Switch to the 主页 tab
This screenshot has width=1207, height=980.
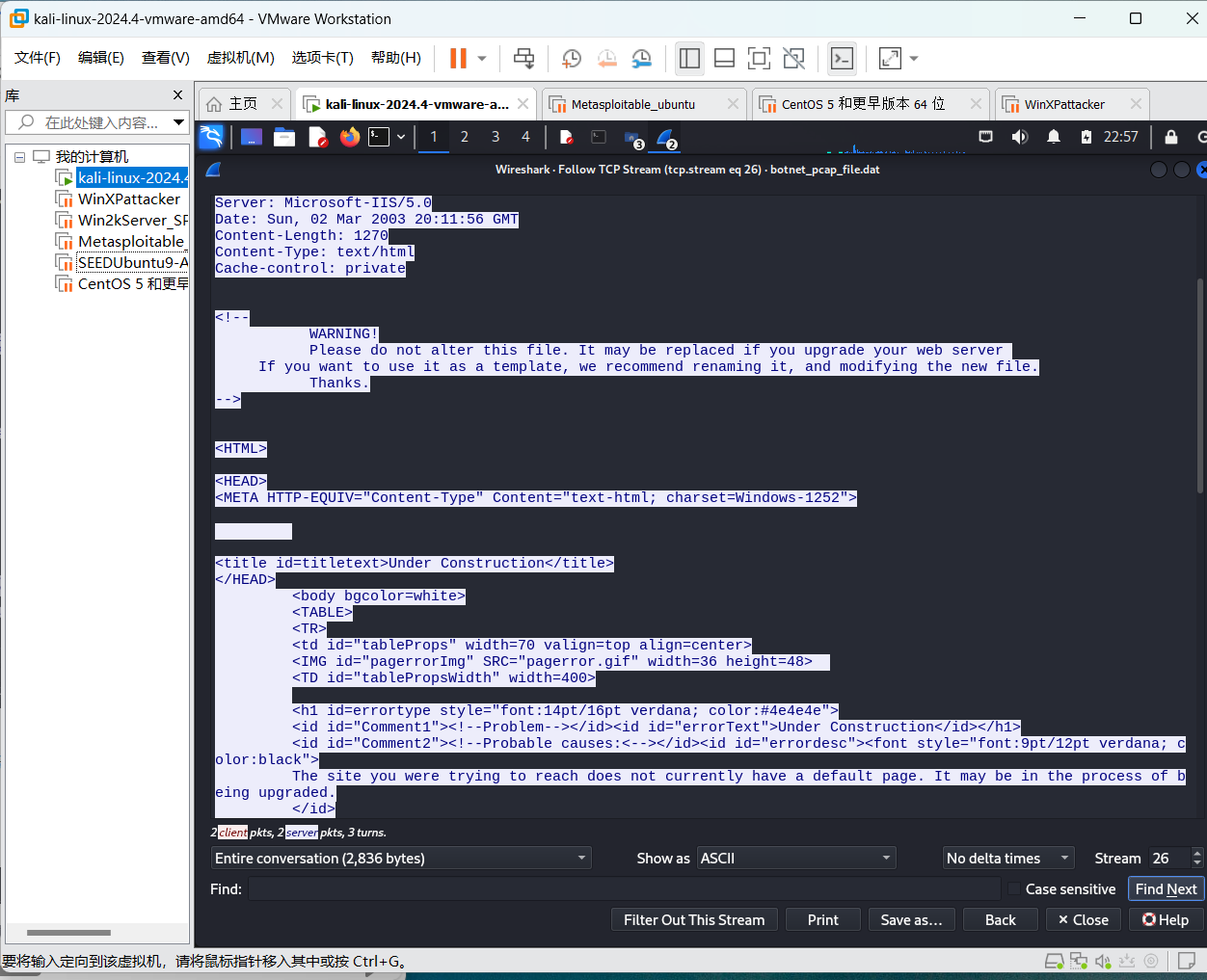coord(243,104)
